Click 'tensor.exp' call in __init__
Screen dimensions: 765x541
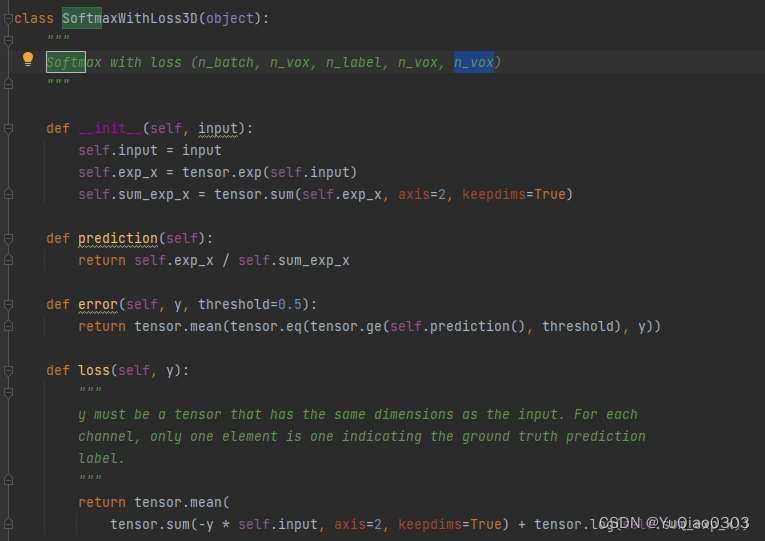click(222, 173)
